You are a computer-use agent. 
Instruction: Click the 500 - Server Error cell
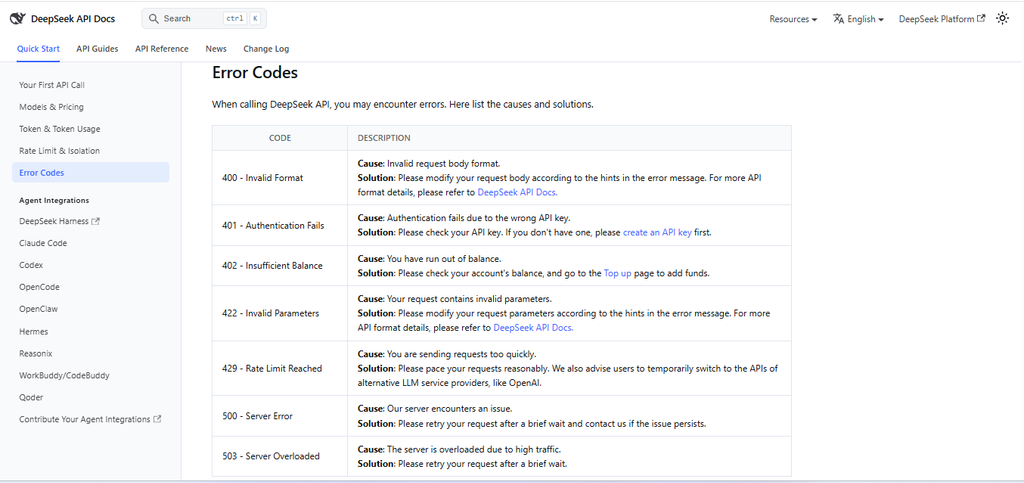tap(280, 416)
